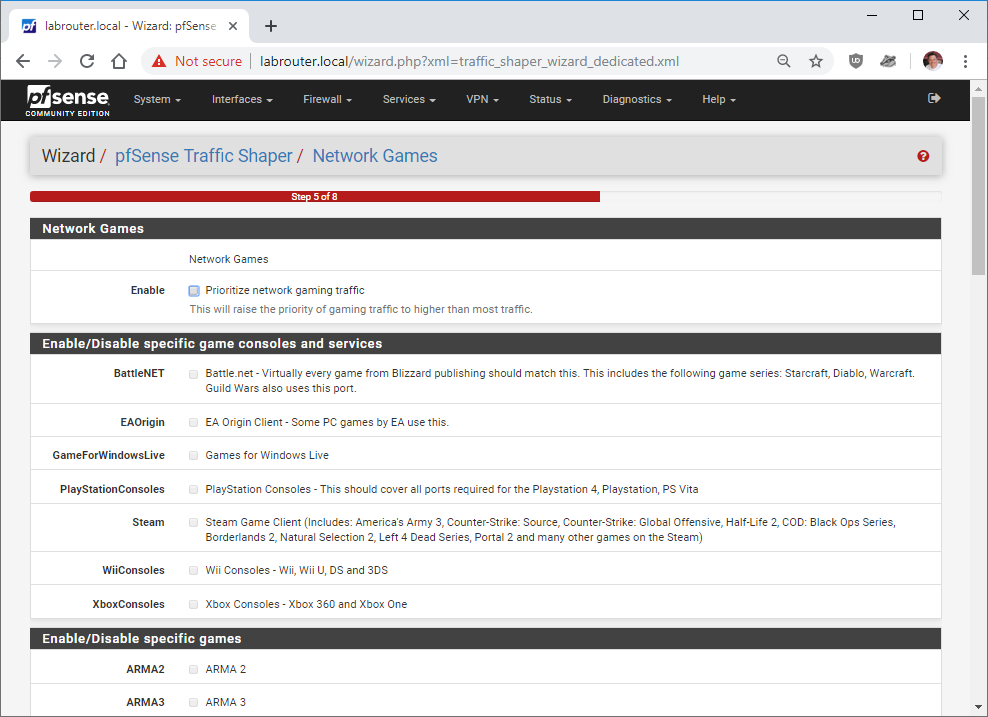Image resolution: width=988 pixels, height=717 pixels.
Task: Click the pfSense Community Edition logo
Action: pos(67,101)
